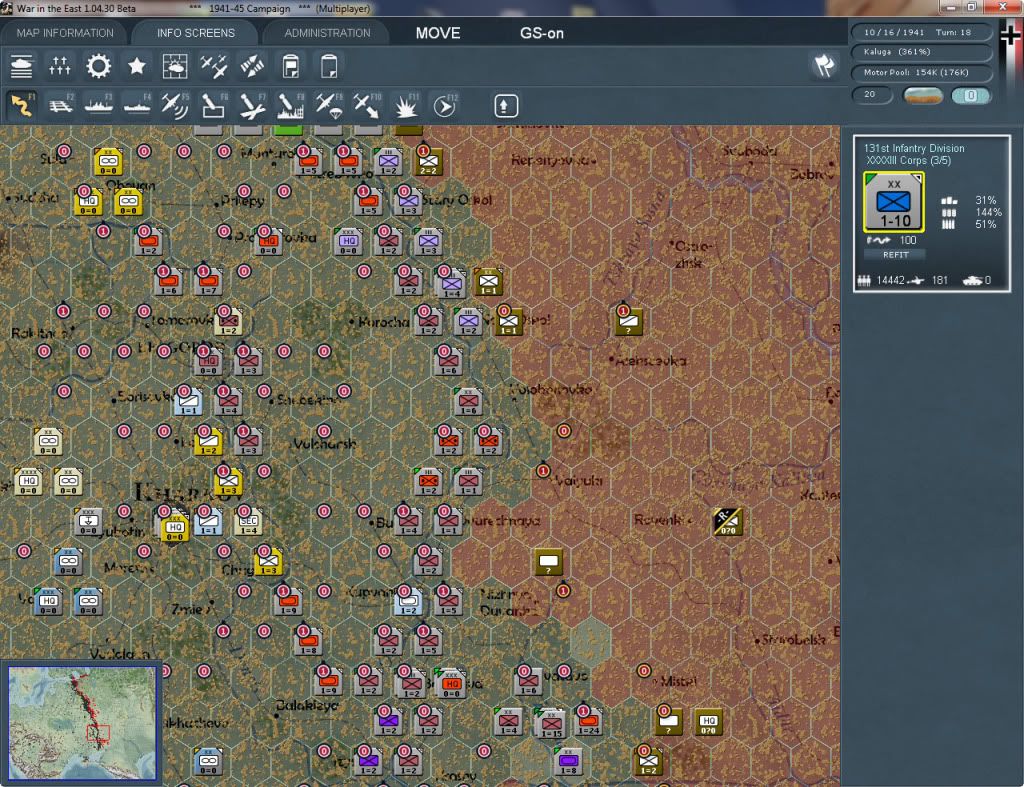The height and width of the screenshot is (787, 1024).
Task: Open the ADMINISTRATION tab
Action: click(x=327, y=33)
